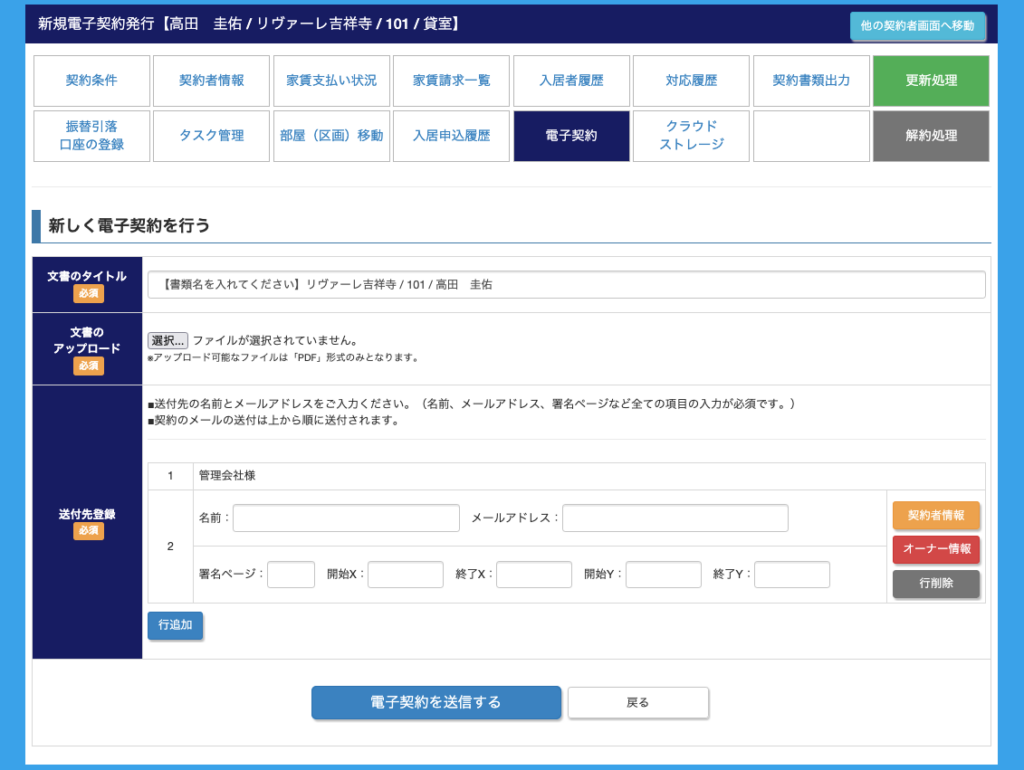Switch to 契約者情報 tab

211,81
